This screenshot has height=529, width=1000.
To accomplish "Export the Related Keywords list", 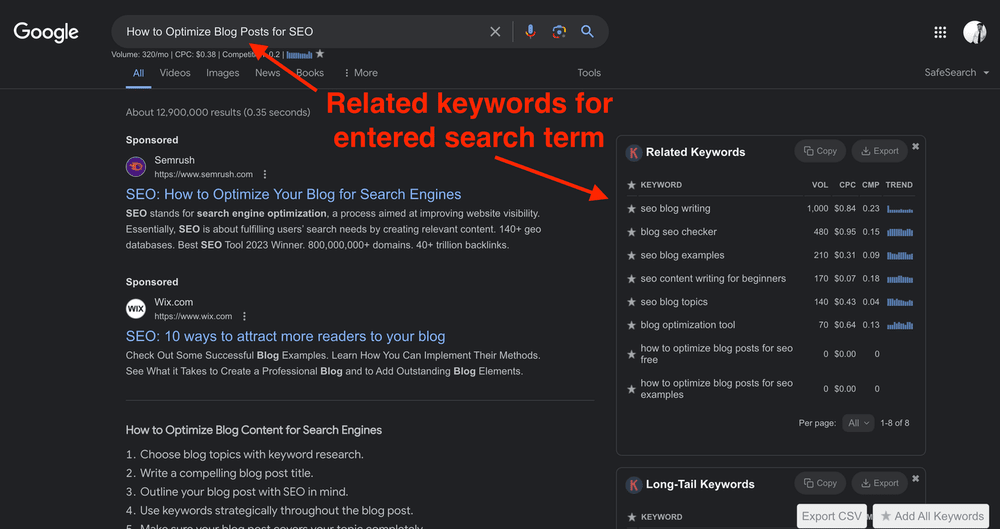I will pos(879,151).
